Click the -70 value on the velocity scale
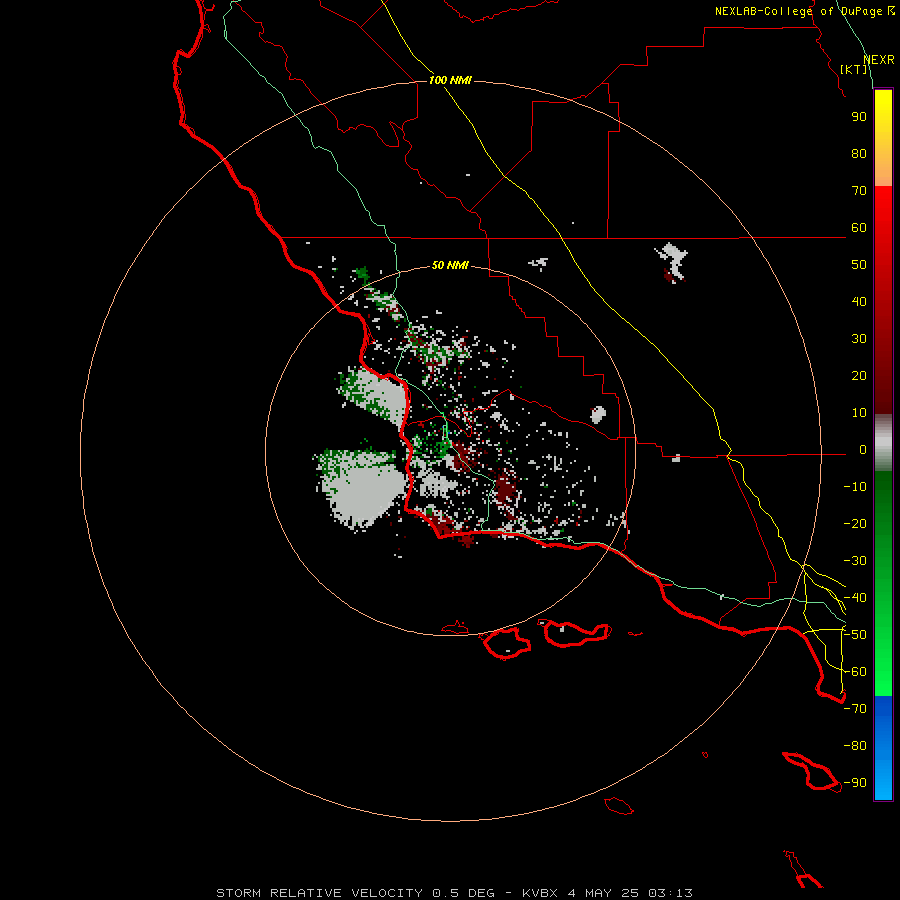Screen dimensions: 900x900 (x=855, y=709)
